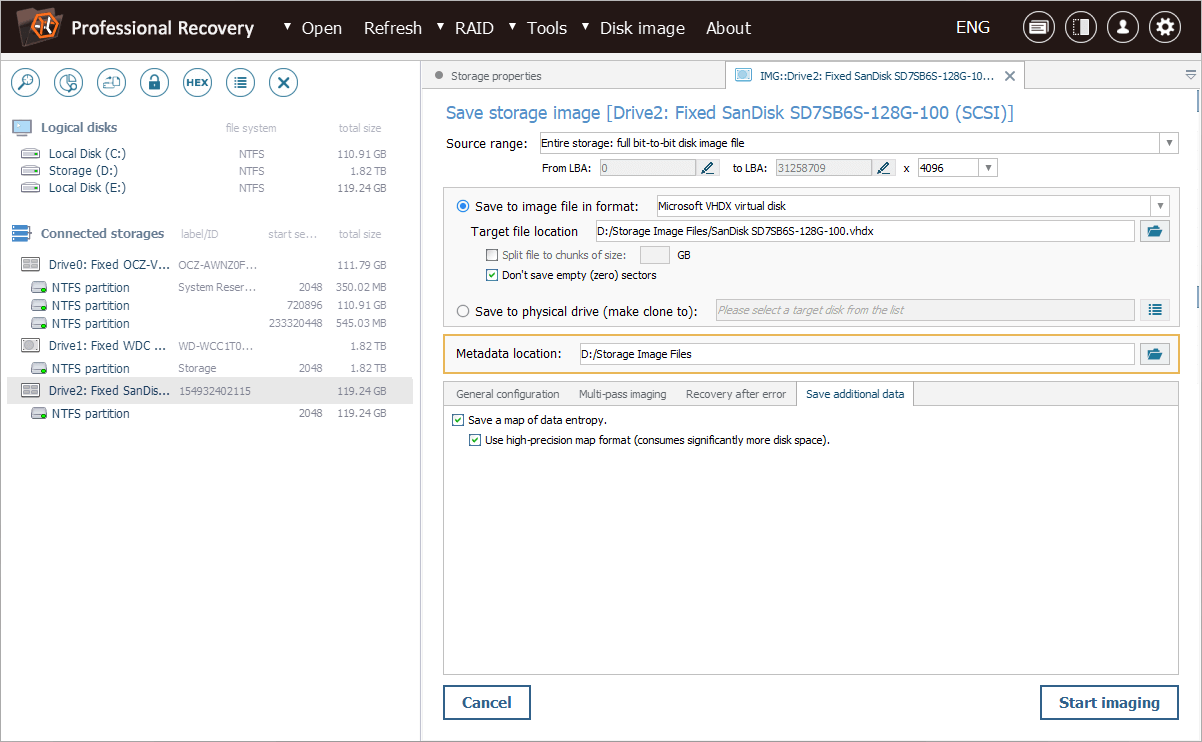
Task: Click the physical drive target disk field
Action: [x=925, y=310]
